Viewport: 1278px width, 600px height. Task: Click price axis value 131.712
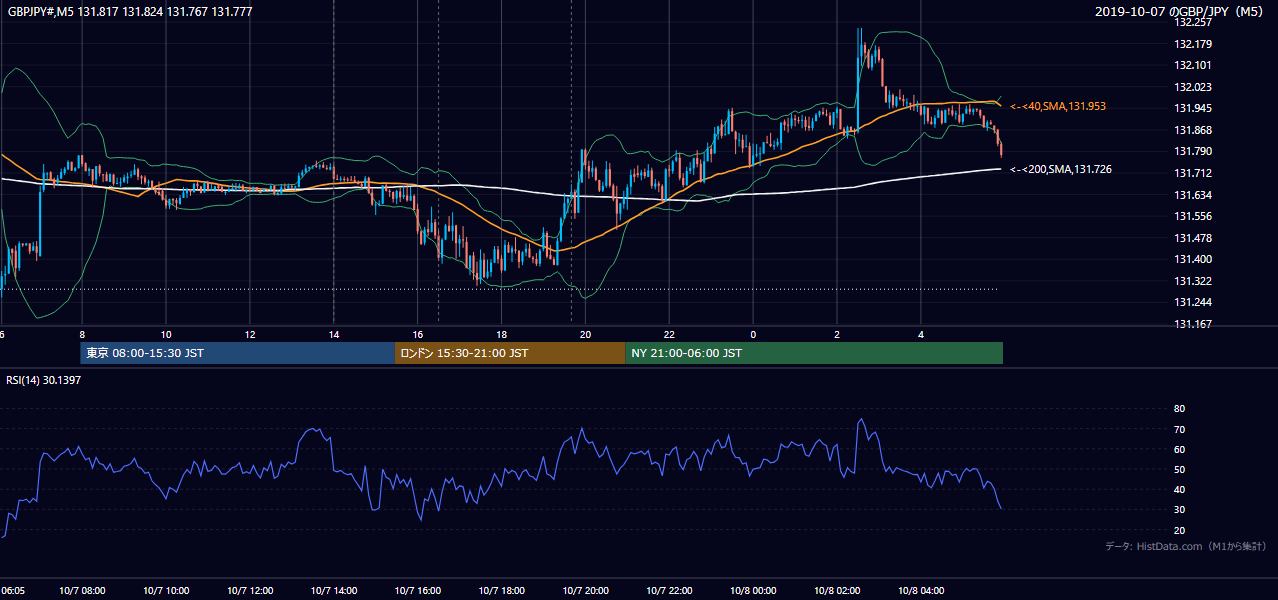(1193, 173)
